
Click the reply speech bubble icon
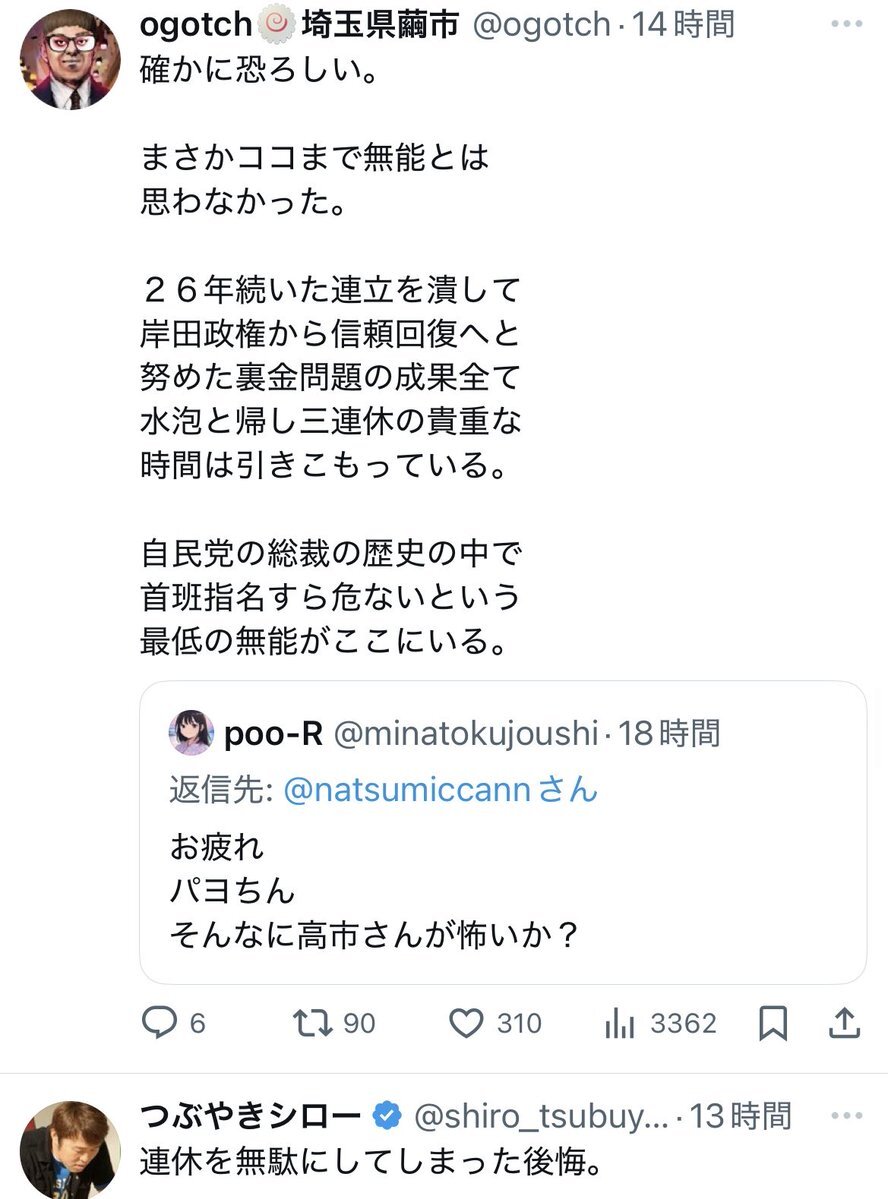click(x=161, y=1023)
